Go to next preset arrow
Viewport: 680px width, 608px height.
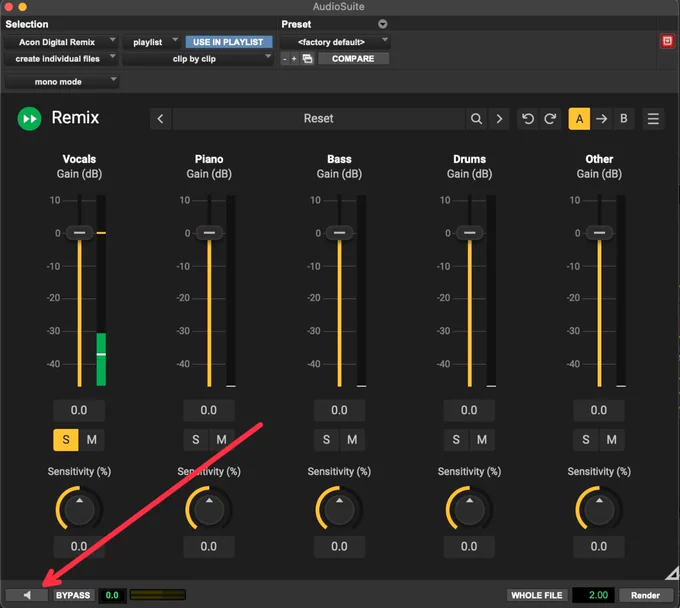point(499,118)
